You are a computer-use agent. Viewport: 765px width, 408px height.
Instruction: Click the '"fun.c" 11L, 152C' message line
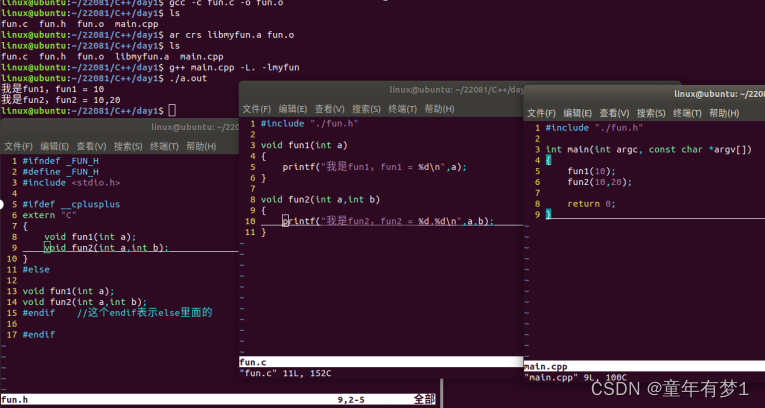tap(285, 373)
